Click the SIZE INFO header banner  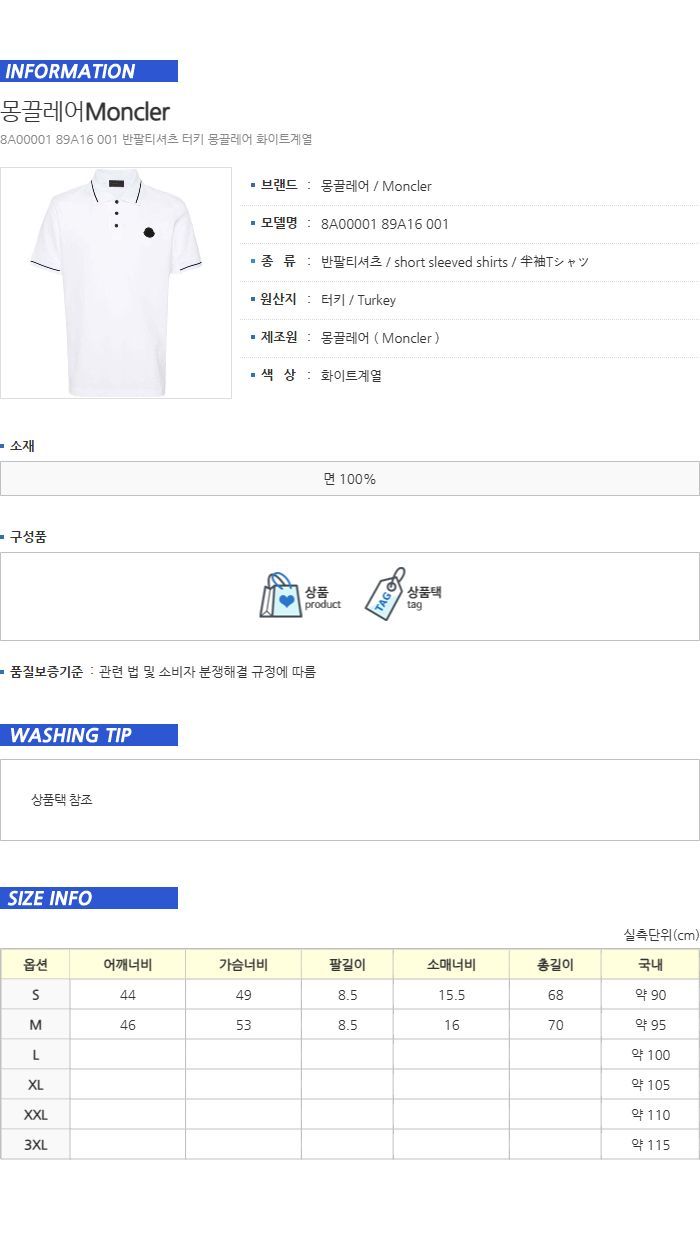point(89,898)
